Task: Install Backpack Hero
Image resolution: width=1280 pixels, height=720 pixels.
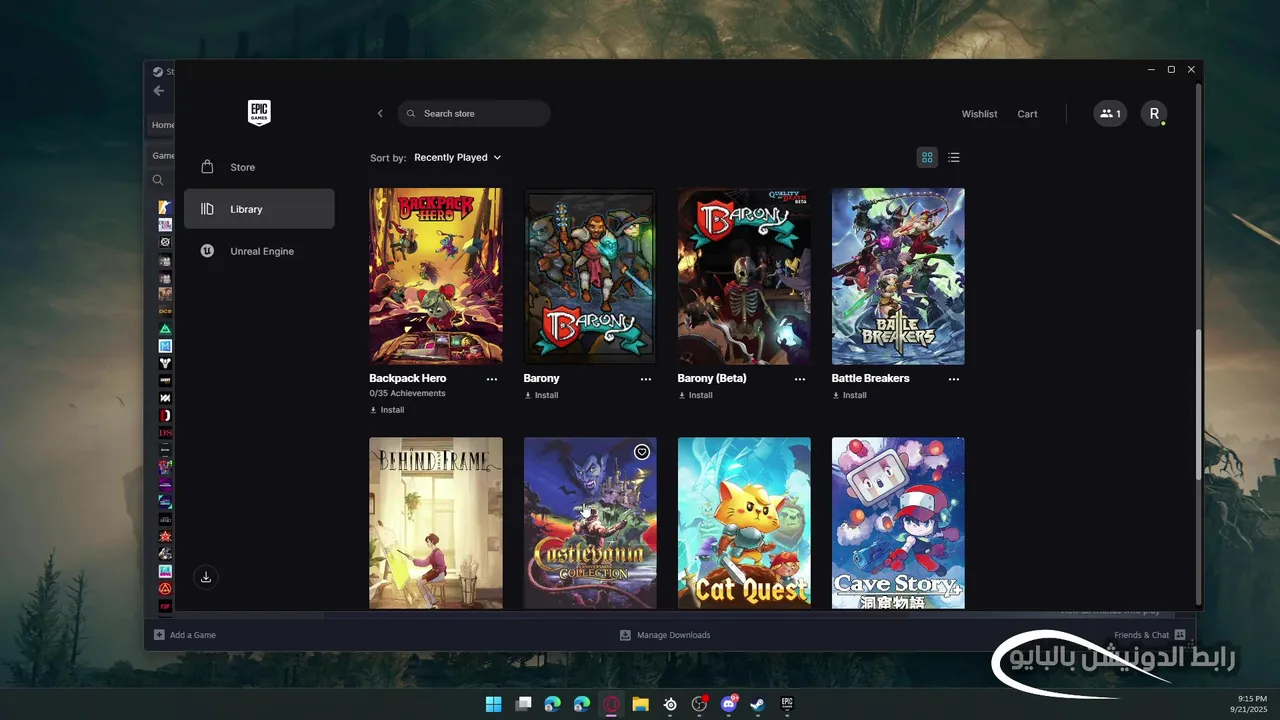Action: tap(387, 410)
